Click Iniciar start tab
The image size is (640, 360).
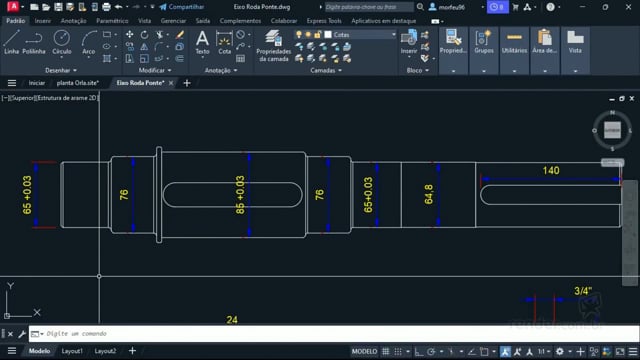click(x=36, y=83)
